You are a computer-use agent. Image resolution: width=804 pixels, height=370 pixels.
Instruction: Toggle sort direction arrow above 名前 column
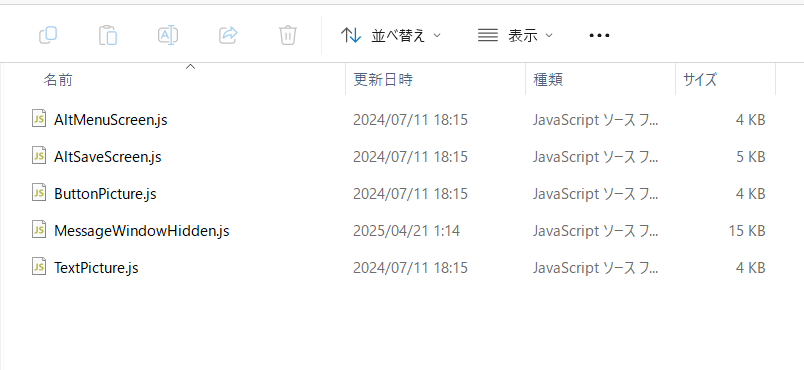coord(191,67)
